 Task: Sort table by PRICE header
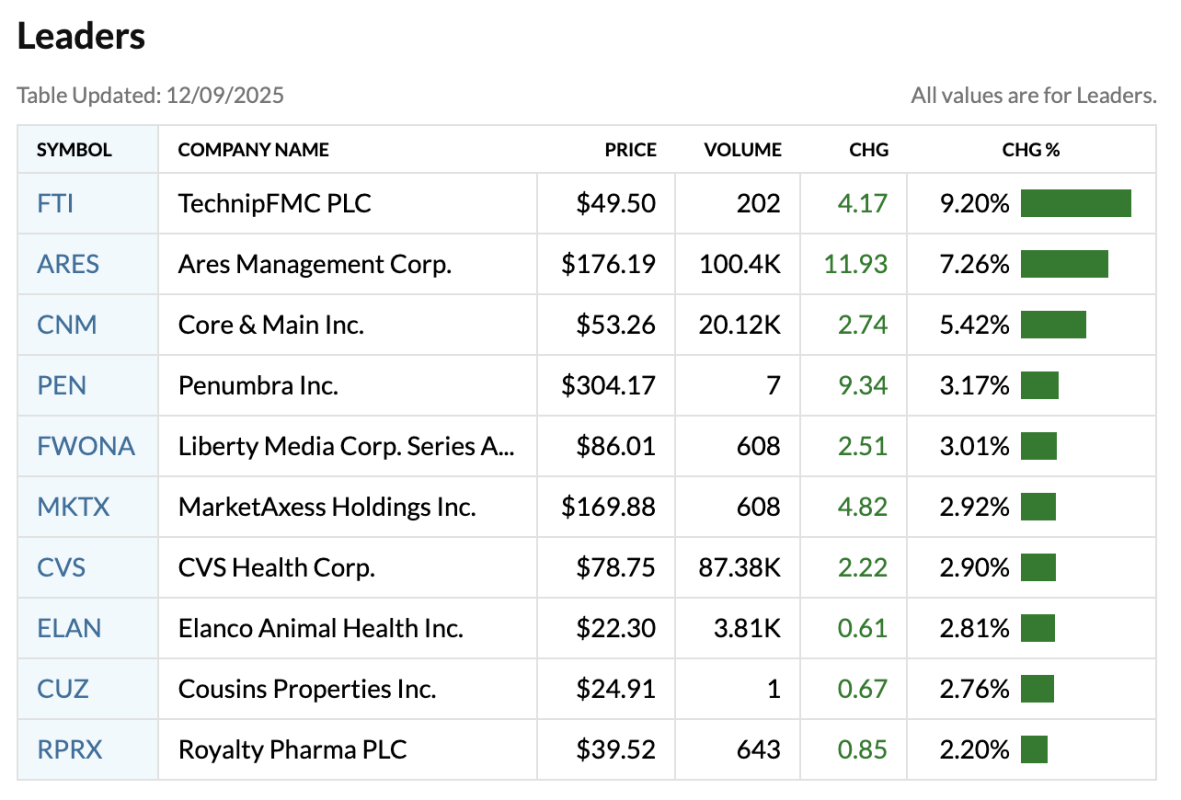pyautogui.click(x=630, y=150)
